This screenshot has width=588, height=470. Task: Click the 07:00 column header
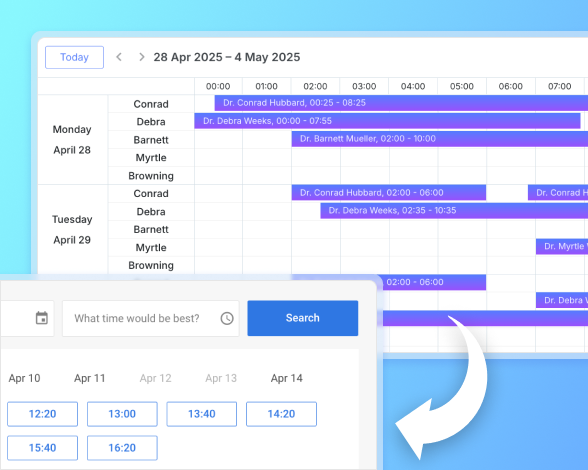(560, 86)
